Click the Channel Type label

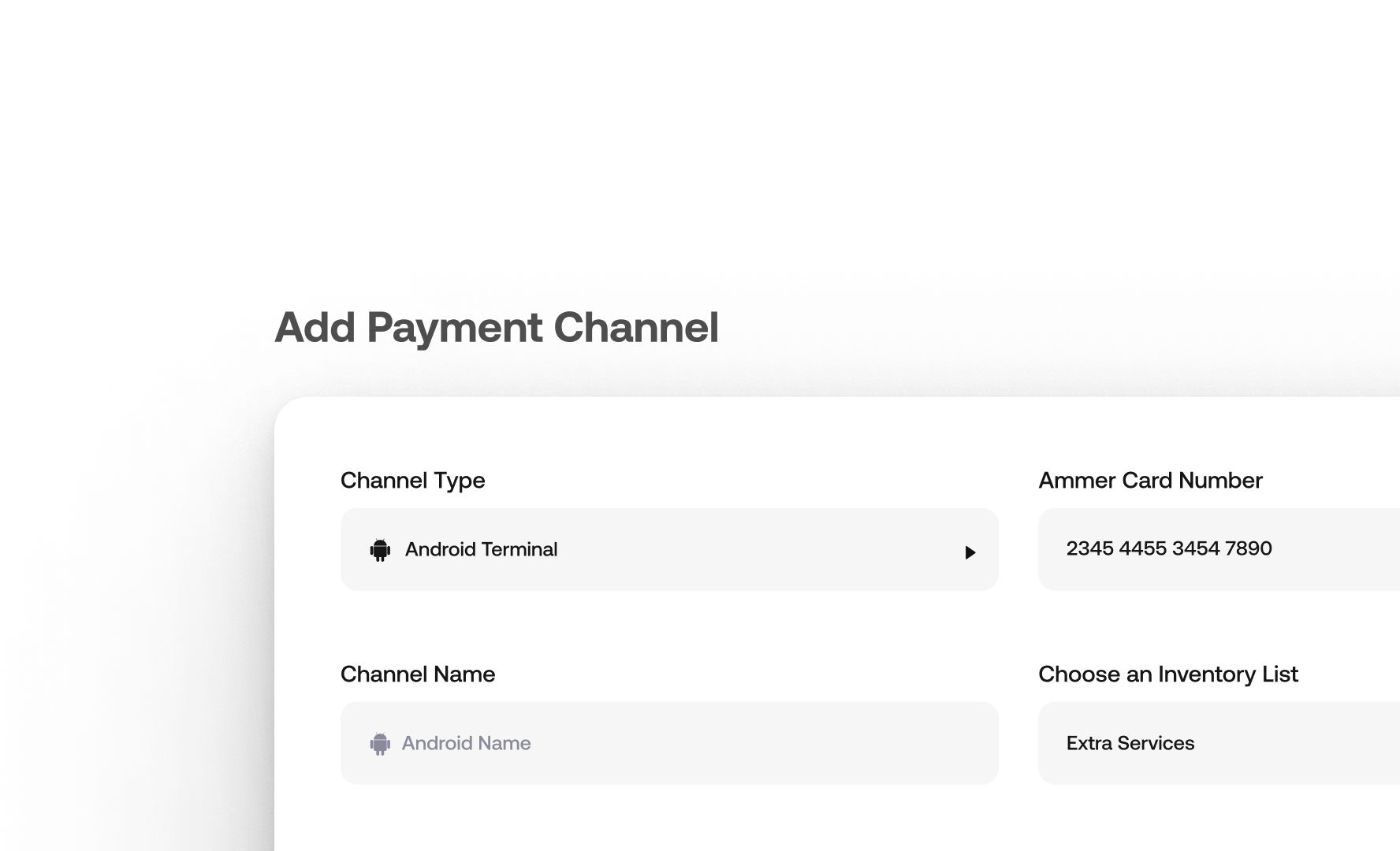pyautogui.click(x=412, y=481)
